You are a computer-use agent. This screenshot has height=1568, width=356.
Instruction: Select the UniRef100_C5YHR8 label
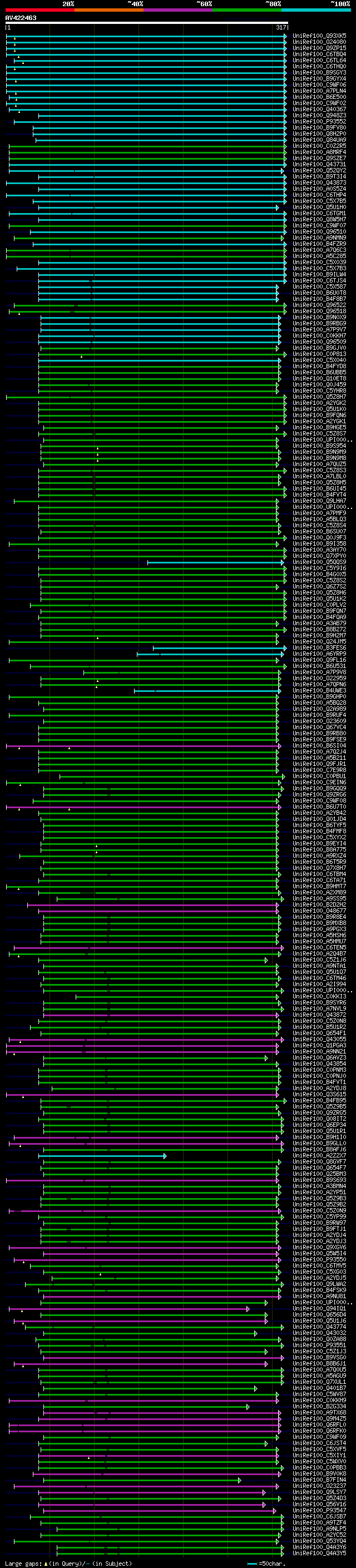[319, 391]
